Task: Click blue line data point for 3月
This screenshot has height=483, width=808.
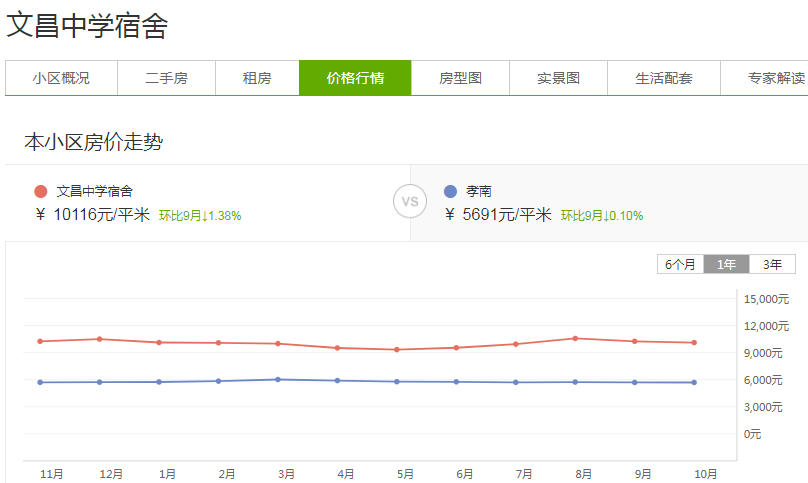Action: tap(278, 379)
